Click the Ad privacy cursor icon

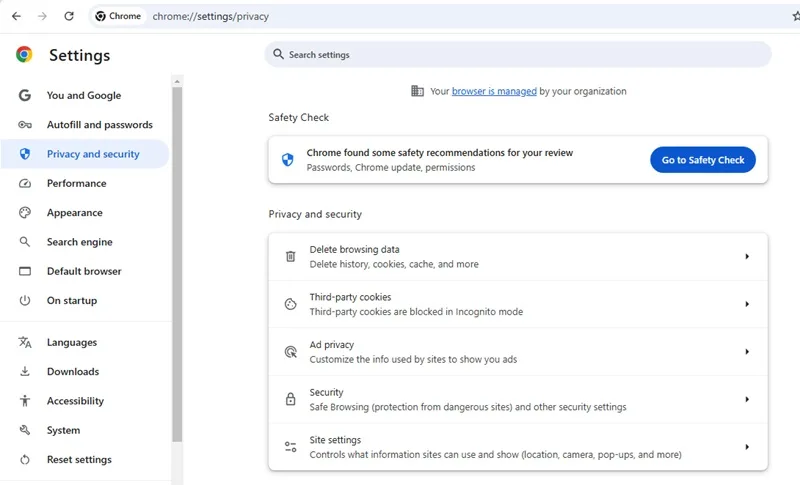pyautogui.click(x=290, y=351)
